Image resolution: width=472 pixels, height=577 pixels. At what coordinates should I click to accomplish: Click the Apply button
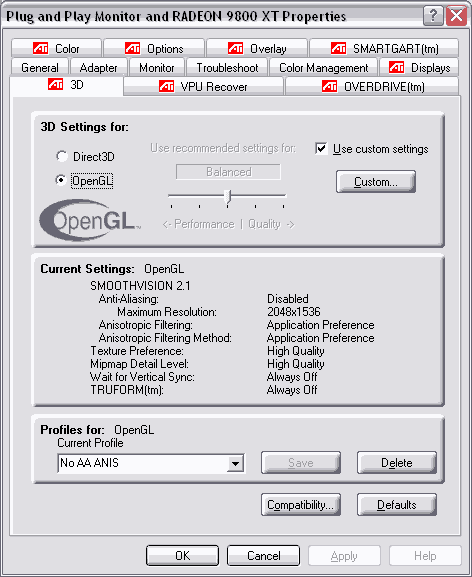pyautogui.click(x=344, y=556)
